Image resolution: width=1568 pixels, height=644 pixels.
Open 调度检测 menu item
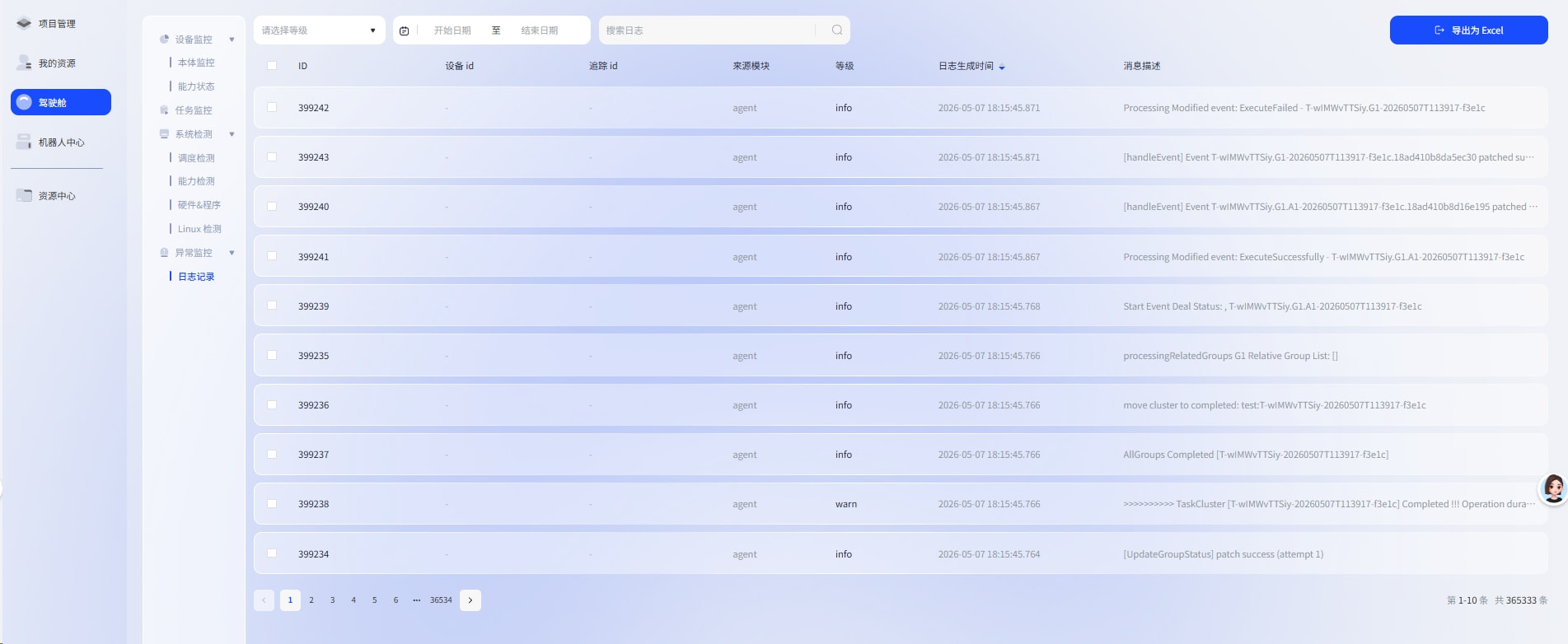196,157
